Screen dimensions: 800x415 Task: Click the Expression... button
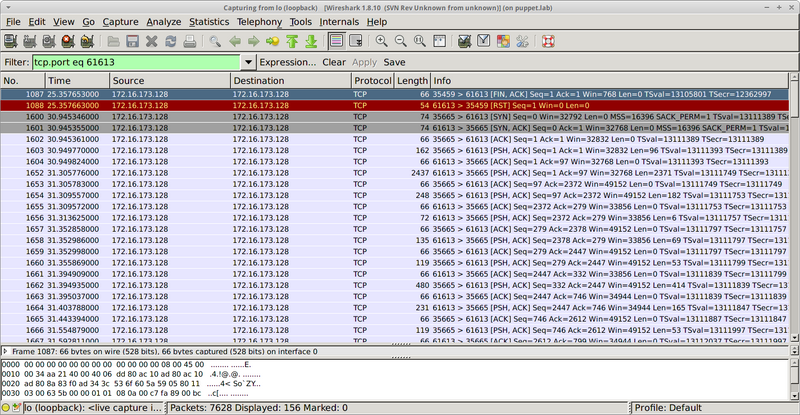[x=288, y=62]
